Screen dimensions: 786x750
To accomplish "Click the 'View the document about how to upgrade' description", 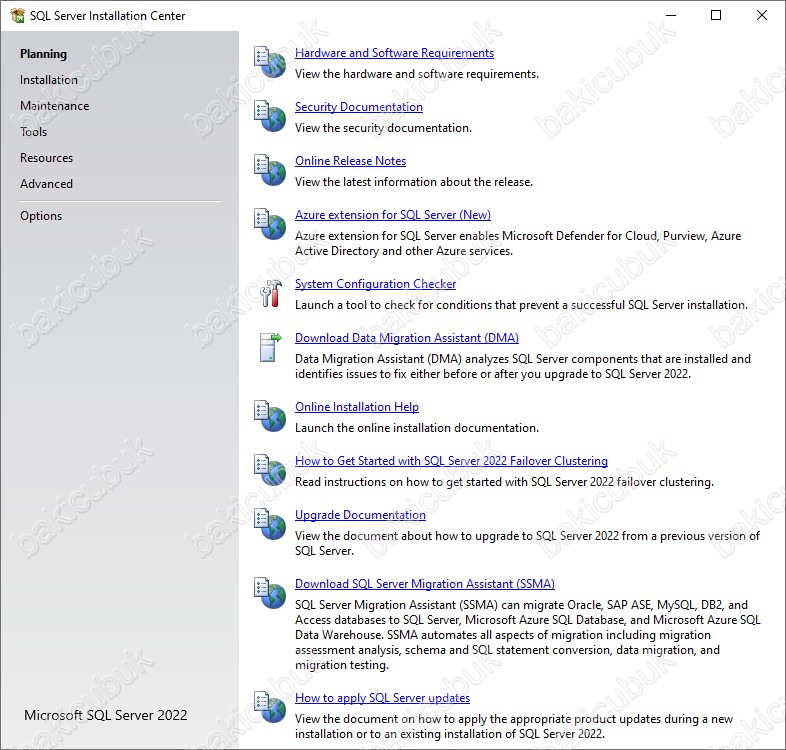I will (527, 543).
